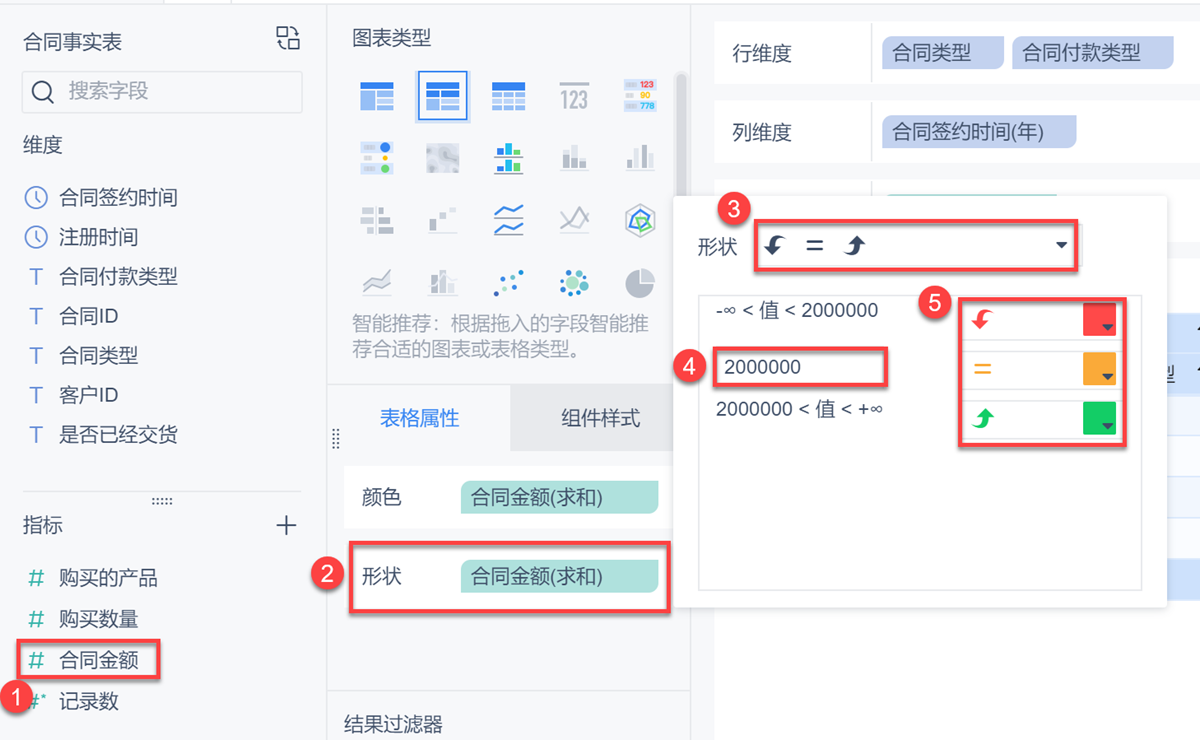The width and height of the screenshot is (1200, 740).
Task: Pick the bubble cluster chart icon
Action: pos(574,283)
